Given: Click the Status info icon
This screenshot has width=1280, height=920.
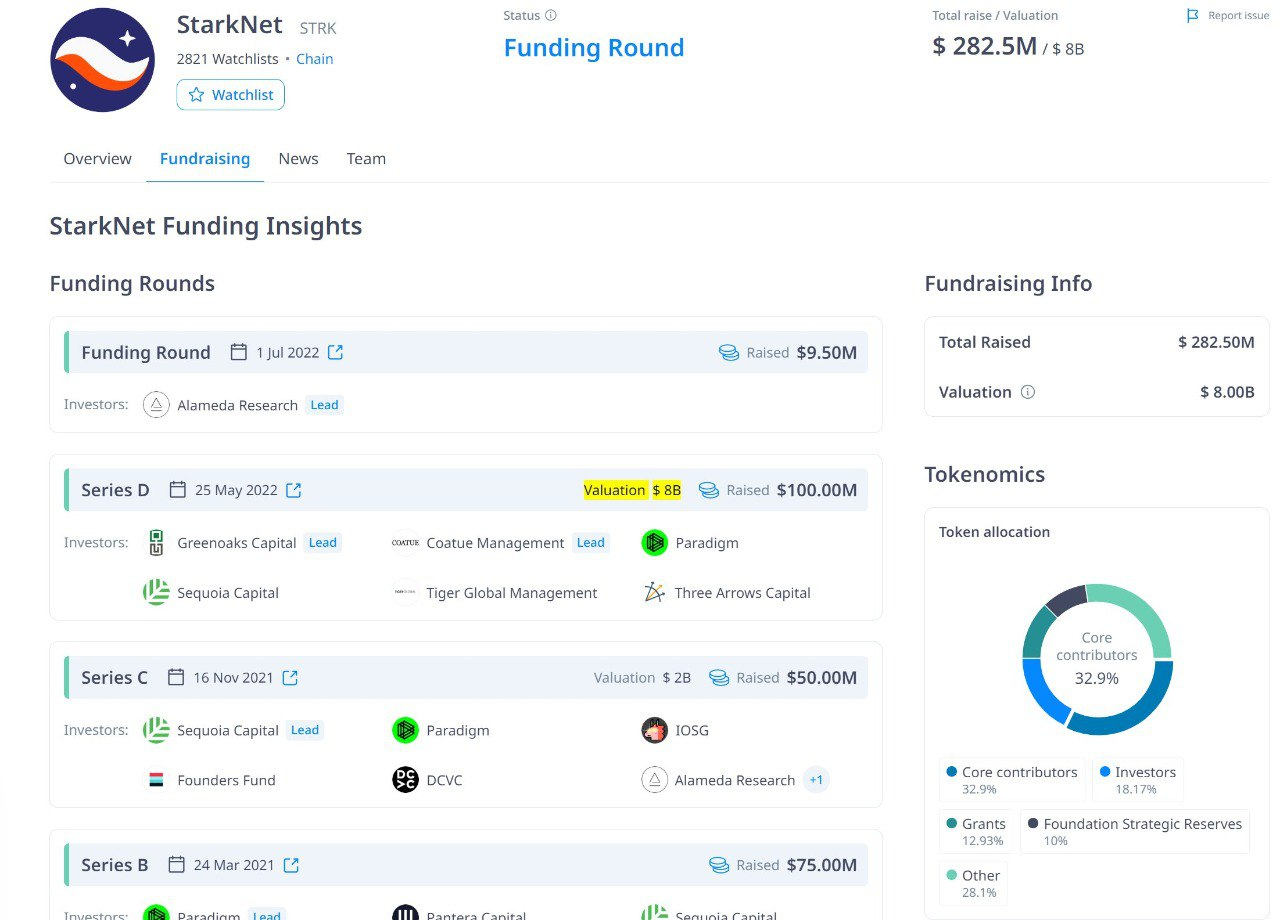Looking at the screenshot, I should coord(551,16).
